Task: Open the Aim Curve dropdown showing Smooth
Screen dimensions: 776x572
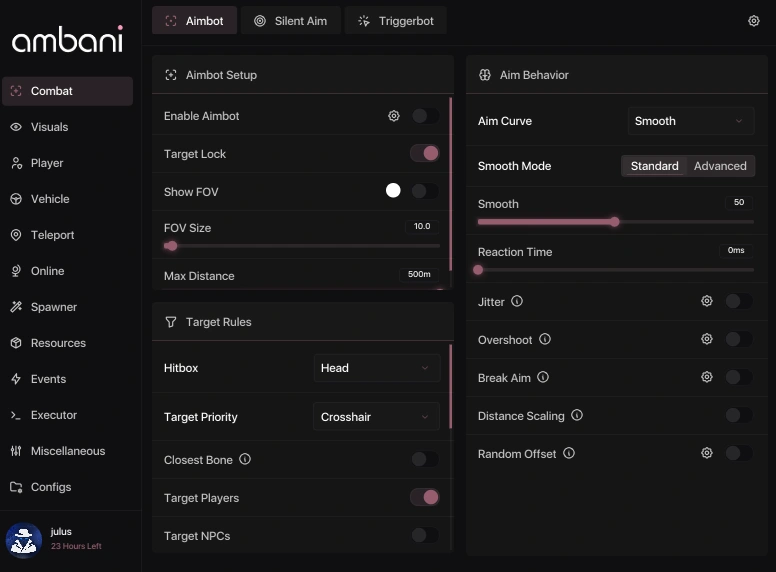Action: [x=691, y=121]
